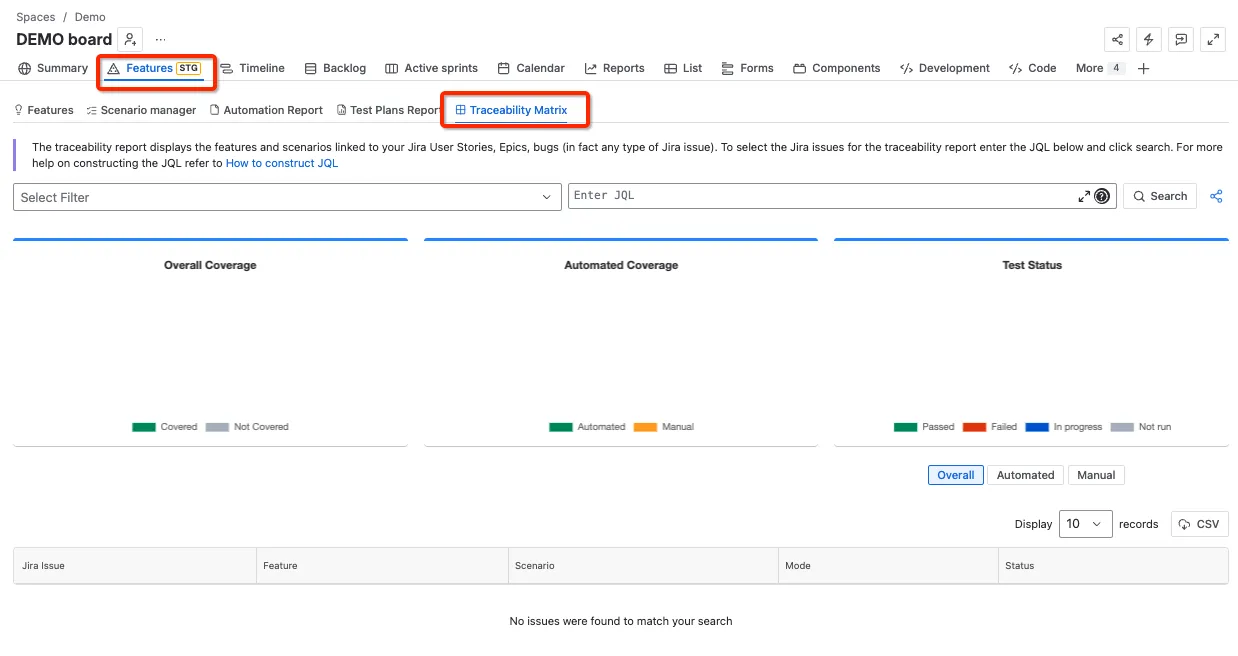Click the green Covered legend swatch
This screenshot has width=1238, height=656.
(x=144, y=427)
